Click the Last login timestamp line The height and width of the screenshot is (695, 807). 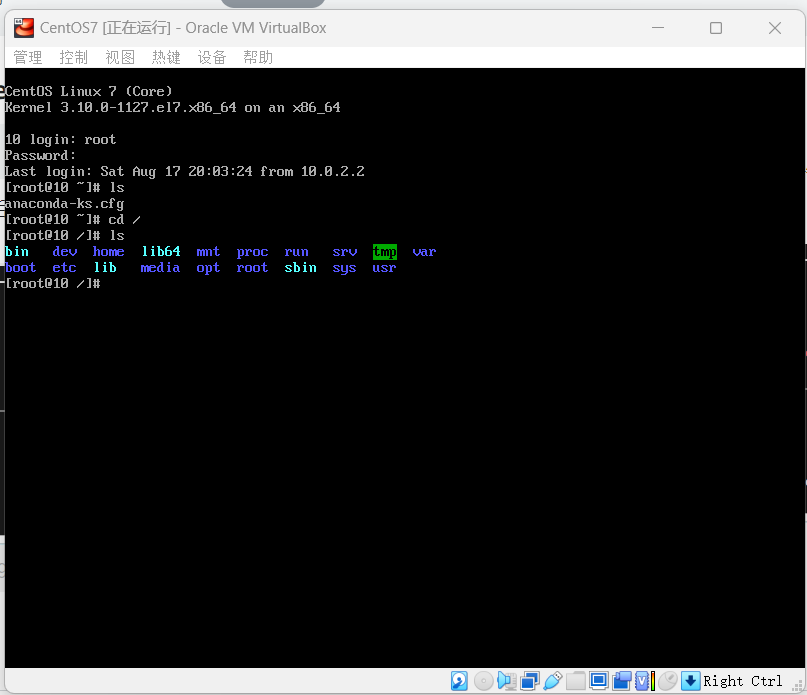click(x=185, y=171)
